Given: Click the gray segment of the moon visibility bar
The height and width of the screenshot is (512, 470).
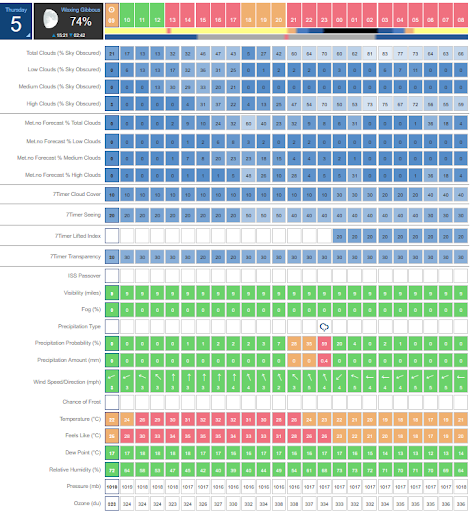Looking at the screenshot, I should [x=287, y=37].
